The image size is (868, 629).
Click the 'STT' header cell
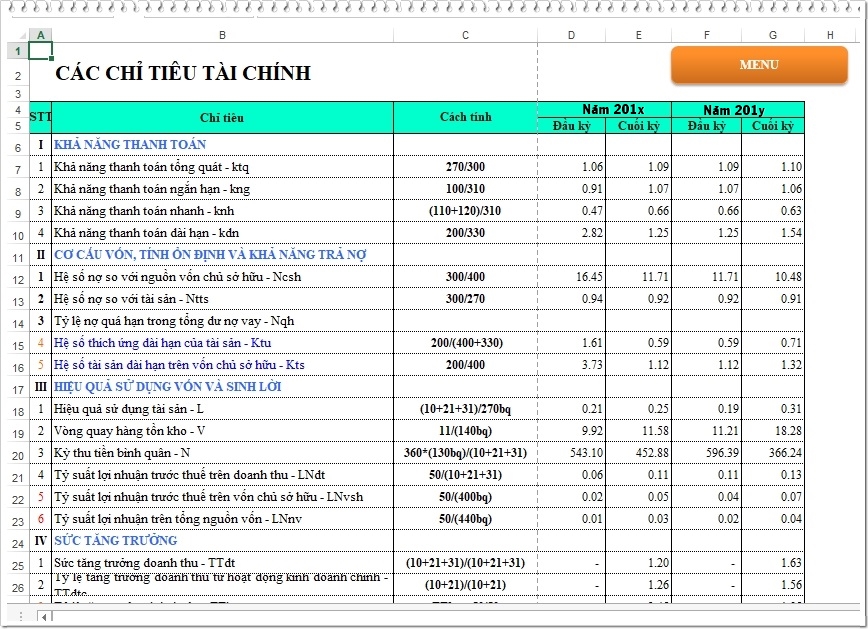40,117
